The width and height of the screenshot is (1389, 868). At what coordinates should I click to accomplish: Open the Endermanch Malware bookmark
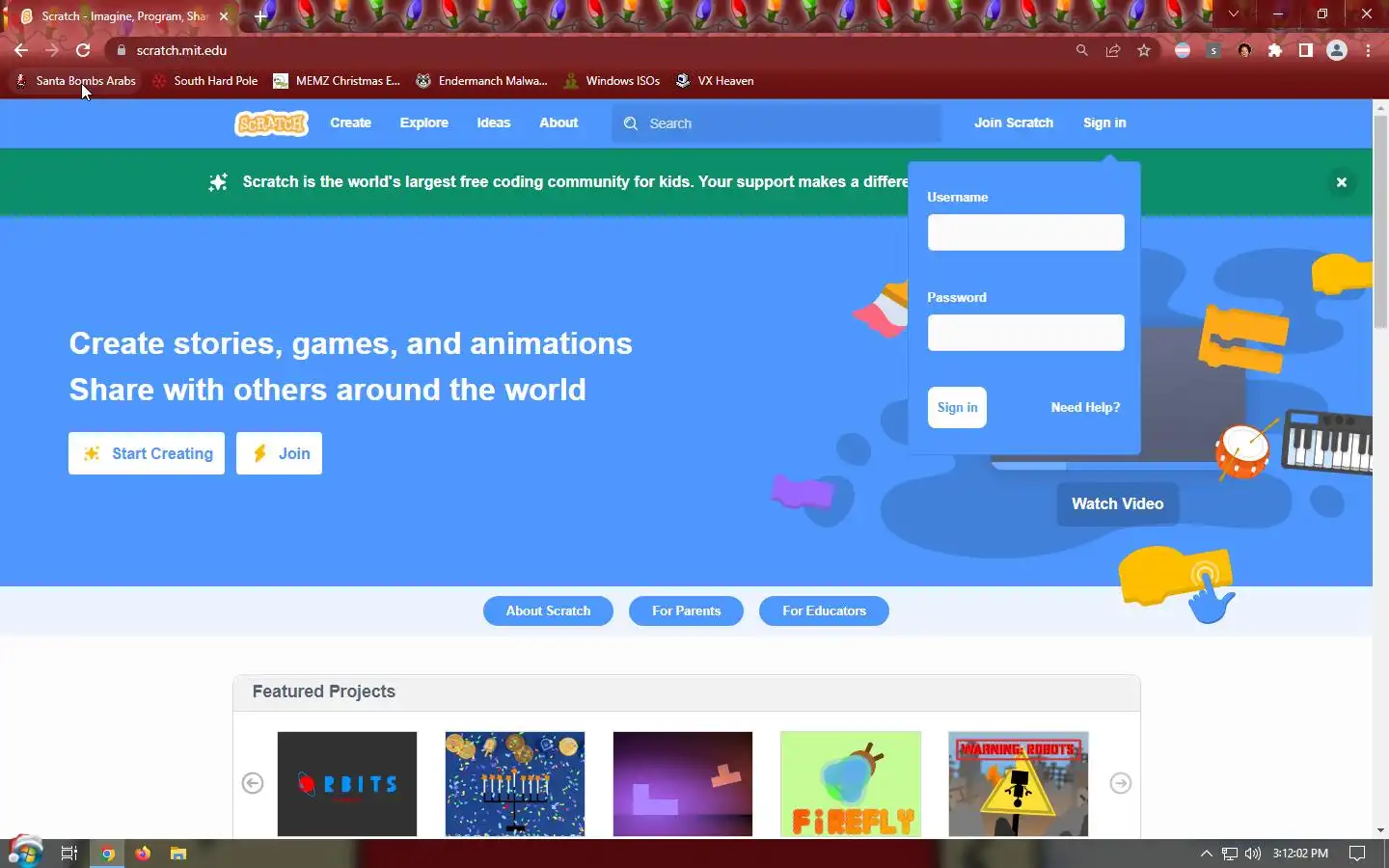point(481,81)
